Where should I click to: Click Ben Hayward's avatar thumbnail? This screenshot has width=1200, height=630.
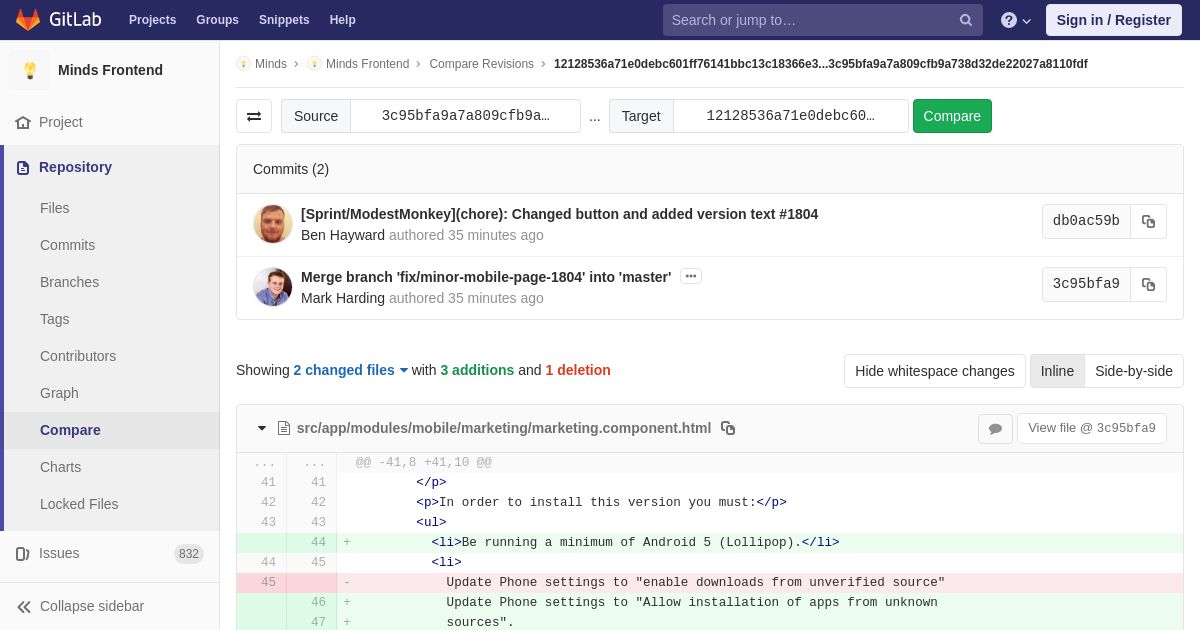[272, 224]
